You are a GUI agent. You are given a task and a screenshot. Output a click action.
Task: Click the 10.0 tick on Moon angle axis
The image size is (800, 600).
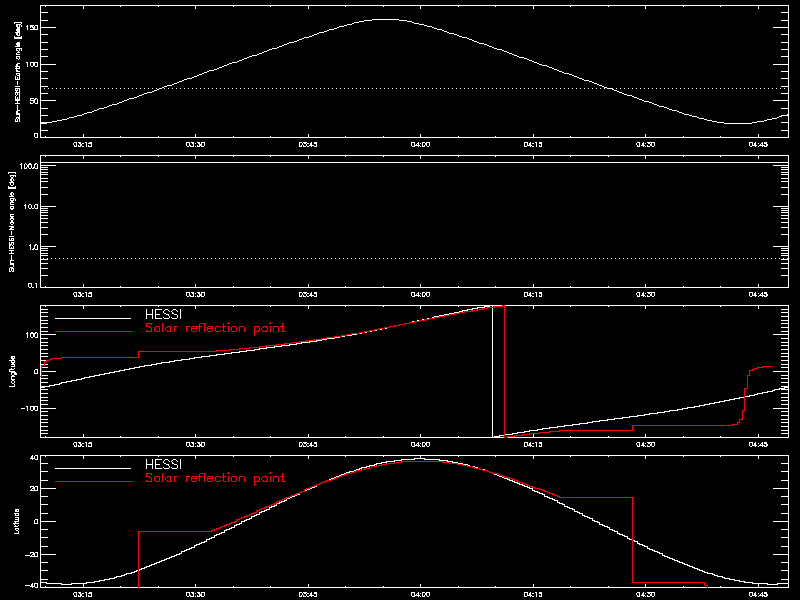click(31, 207)
